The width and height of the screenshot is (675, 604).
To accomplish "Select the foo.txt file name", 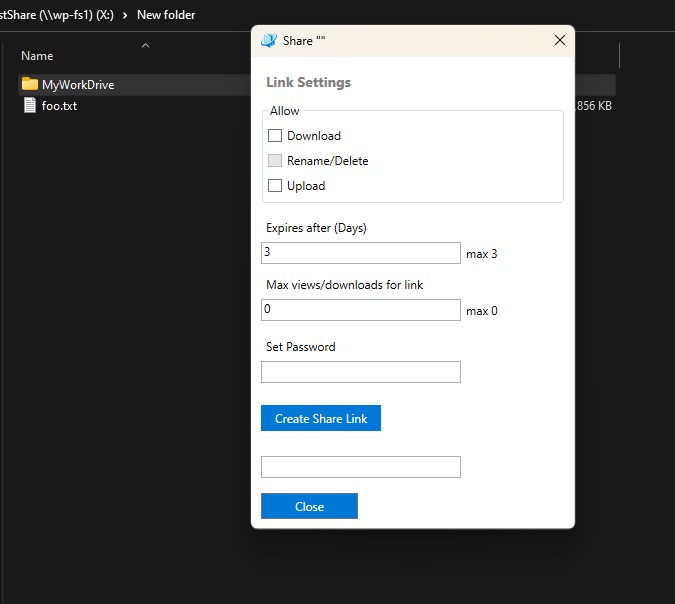I will [59, 105].
